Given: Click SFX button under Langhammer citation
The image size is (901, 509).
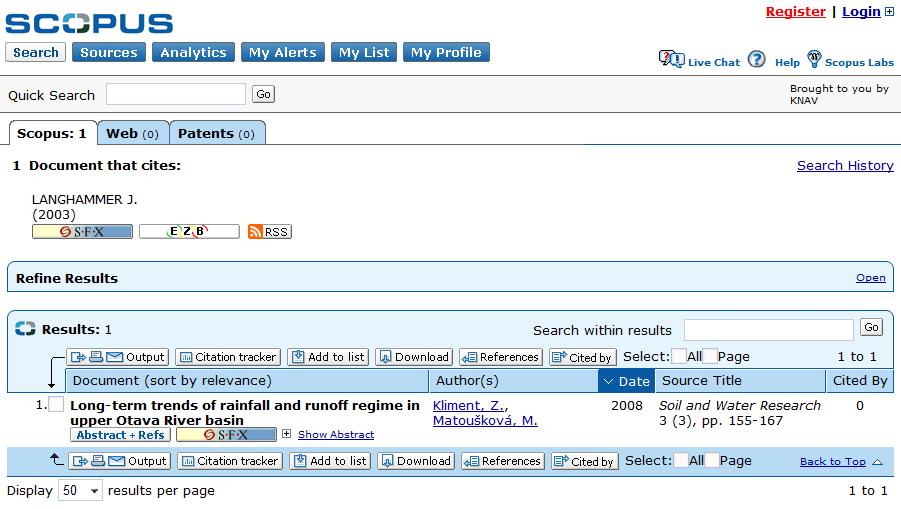Looking at the screenshot, I should tap(82, 232).
